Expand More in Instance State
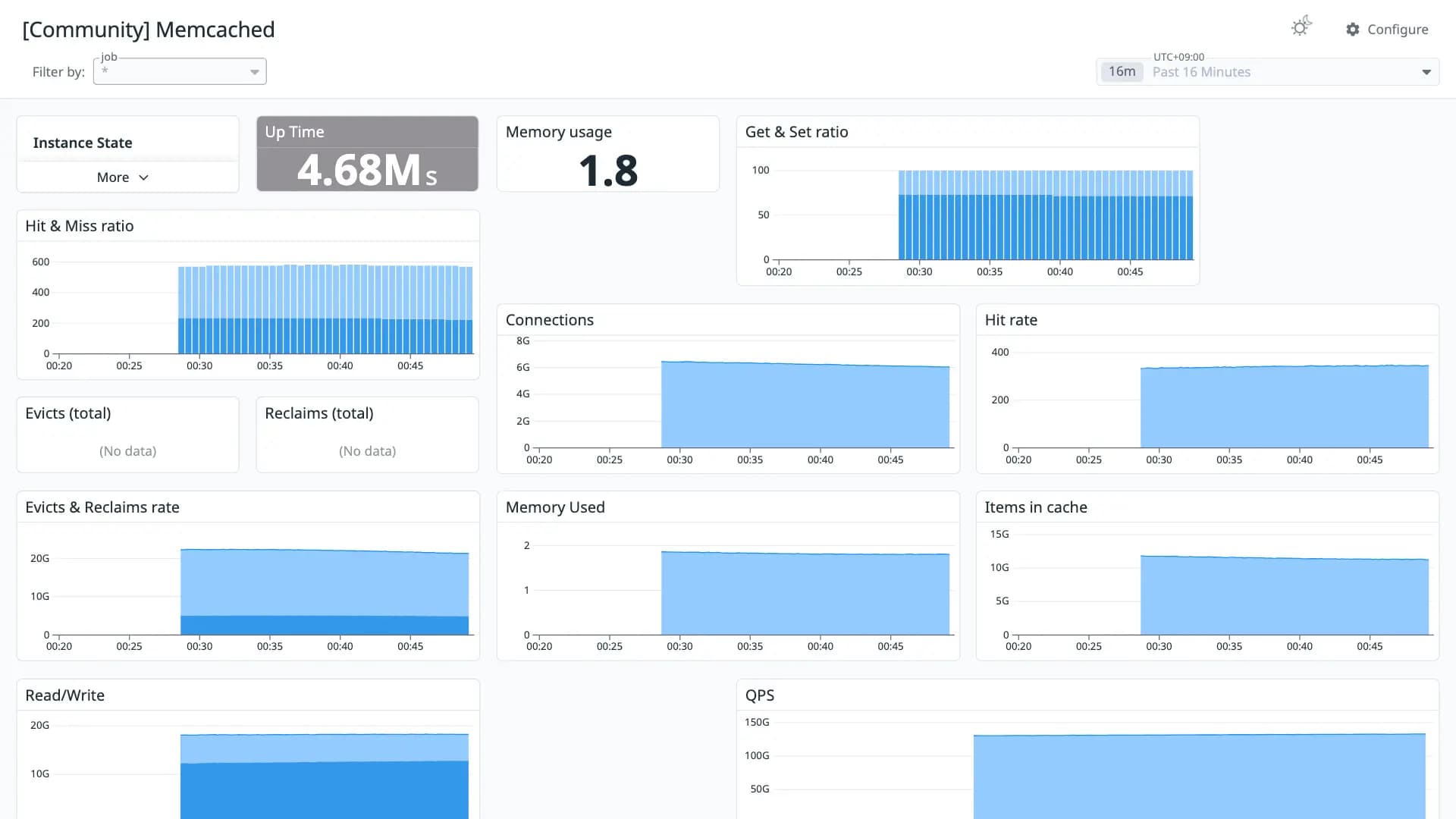 coord(122,177)
